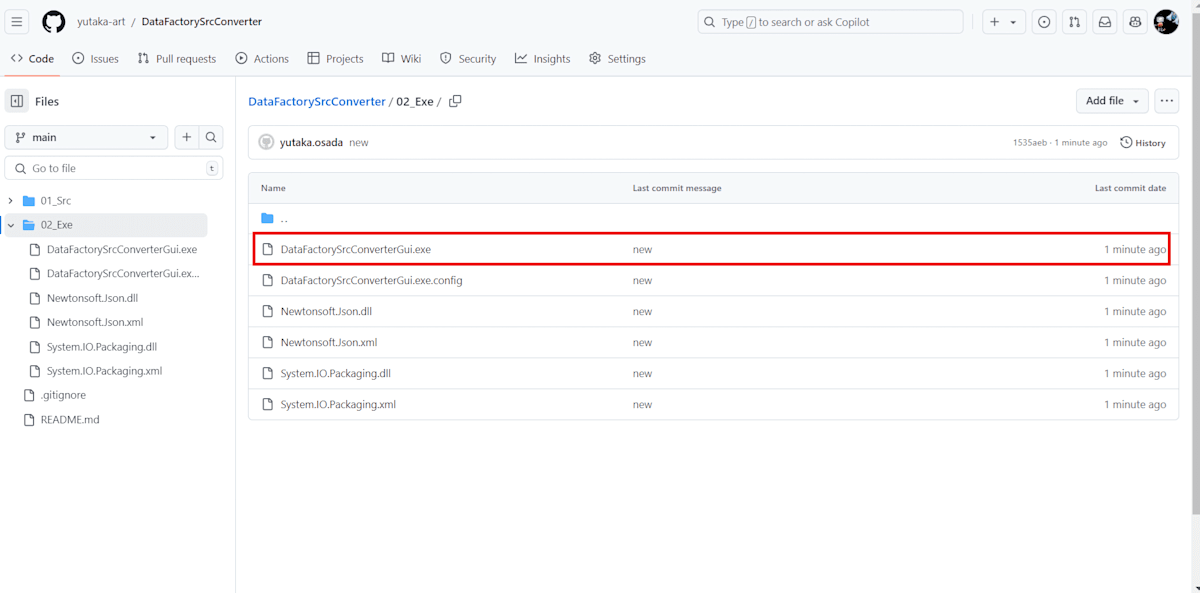Add a file with the plus icon in sidebar
This screenshot has width=1200, height=593.
click(x=186, y=137)
